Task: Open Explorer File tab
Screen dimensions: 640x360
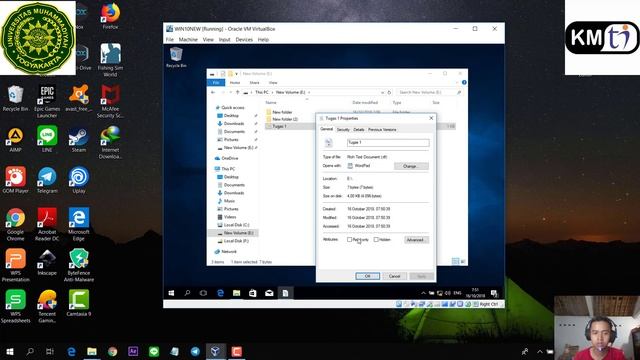Action: (x=216, y=82)
